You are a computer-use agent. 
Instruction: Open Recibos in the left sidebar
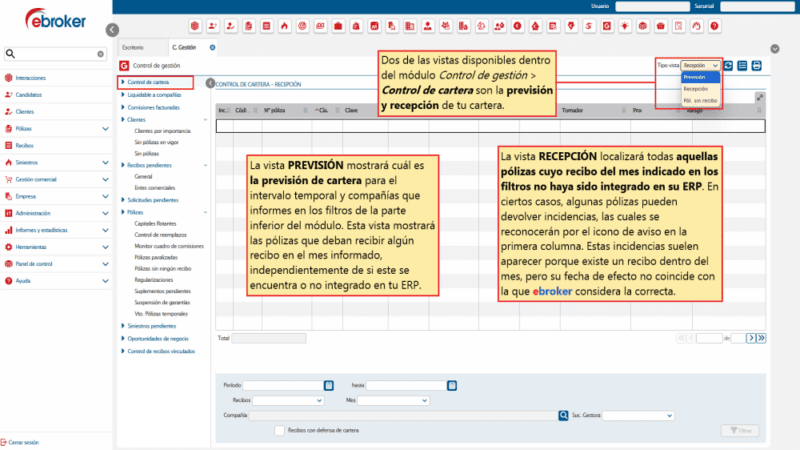point(24,146)
